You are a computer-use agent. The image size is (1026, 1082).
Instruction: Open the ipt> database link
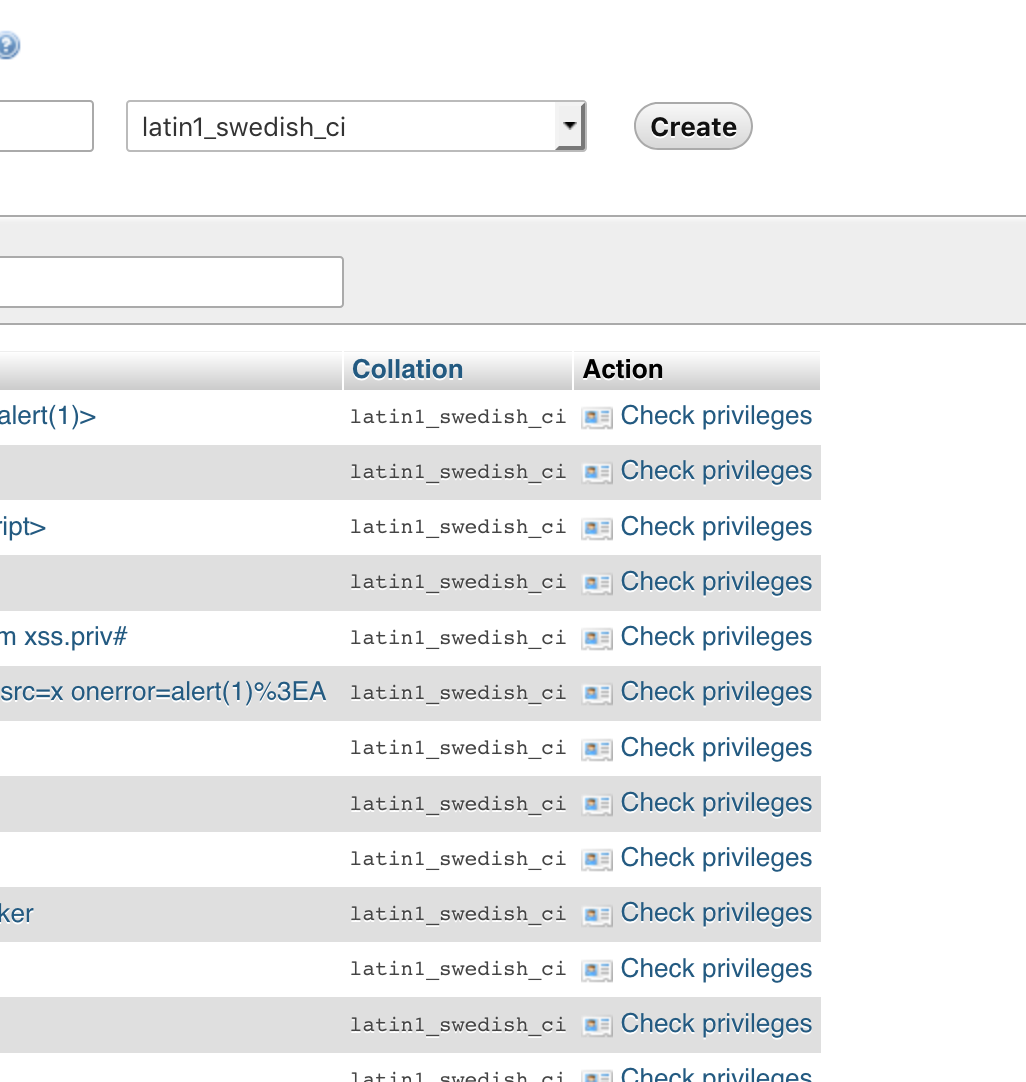(20, 527)
